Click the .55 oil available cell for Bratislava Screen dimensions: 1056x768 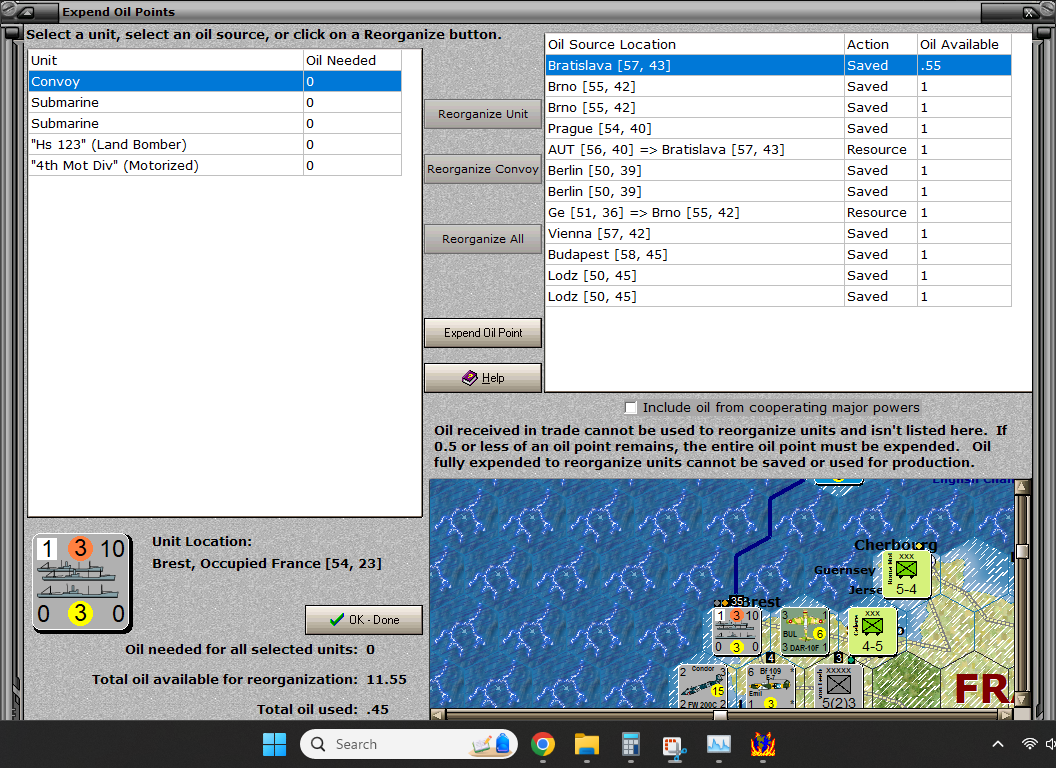tap(964, 65)
